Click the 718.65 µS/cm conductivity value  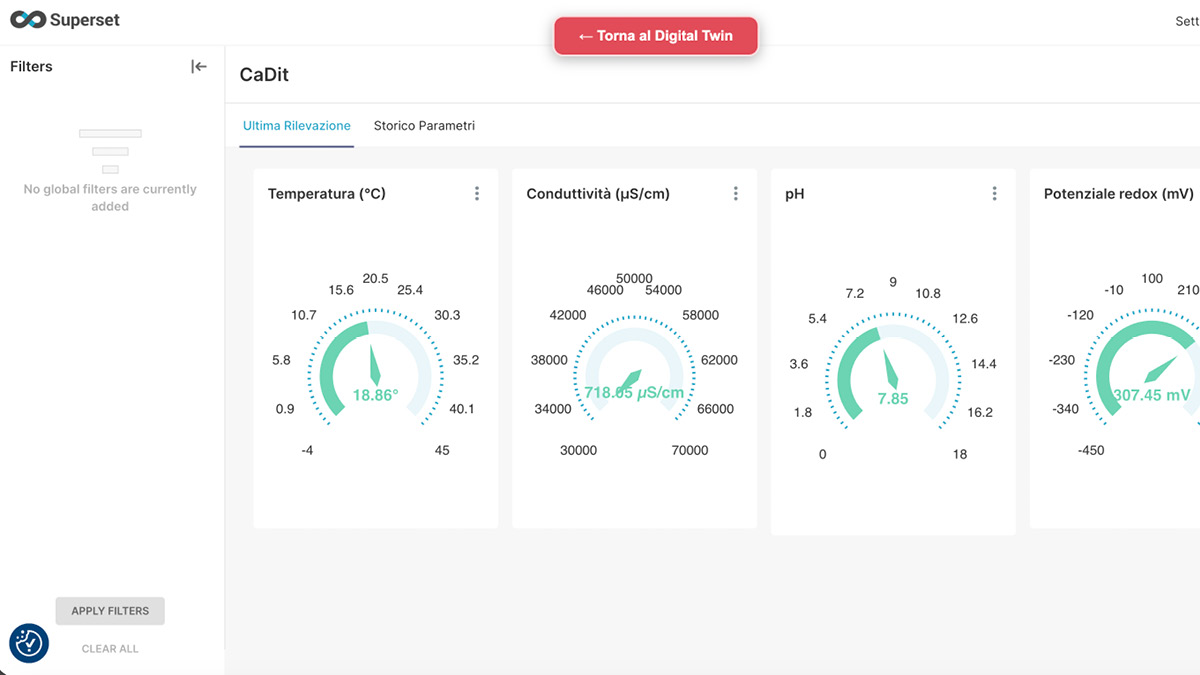[634, 393]
